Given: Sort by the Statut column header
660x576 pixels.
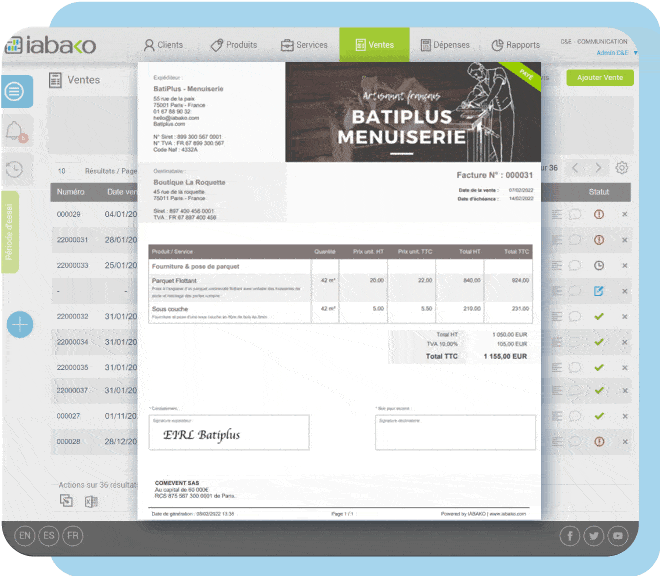Looking at the screenshot, I should pyautogui.click(x=599, y=192).
